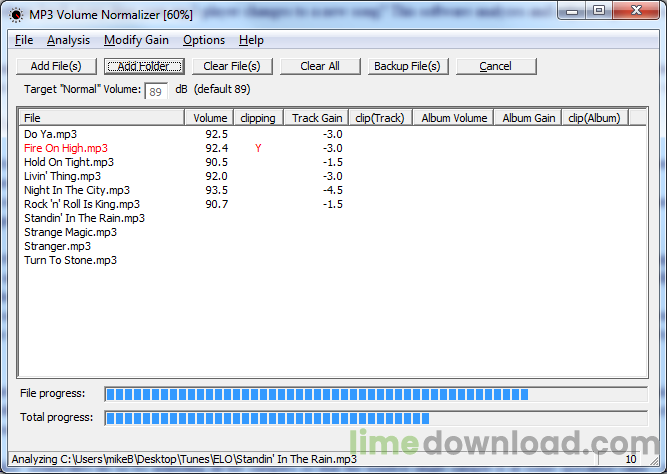Screen dimensions: 667x474
Task: Open the Analysis menu
Action: pyautogui.click(x=68, y=40)
